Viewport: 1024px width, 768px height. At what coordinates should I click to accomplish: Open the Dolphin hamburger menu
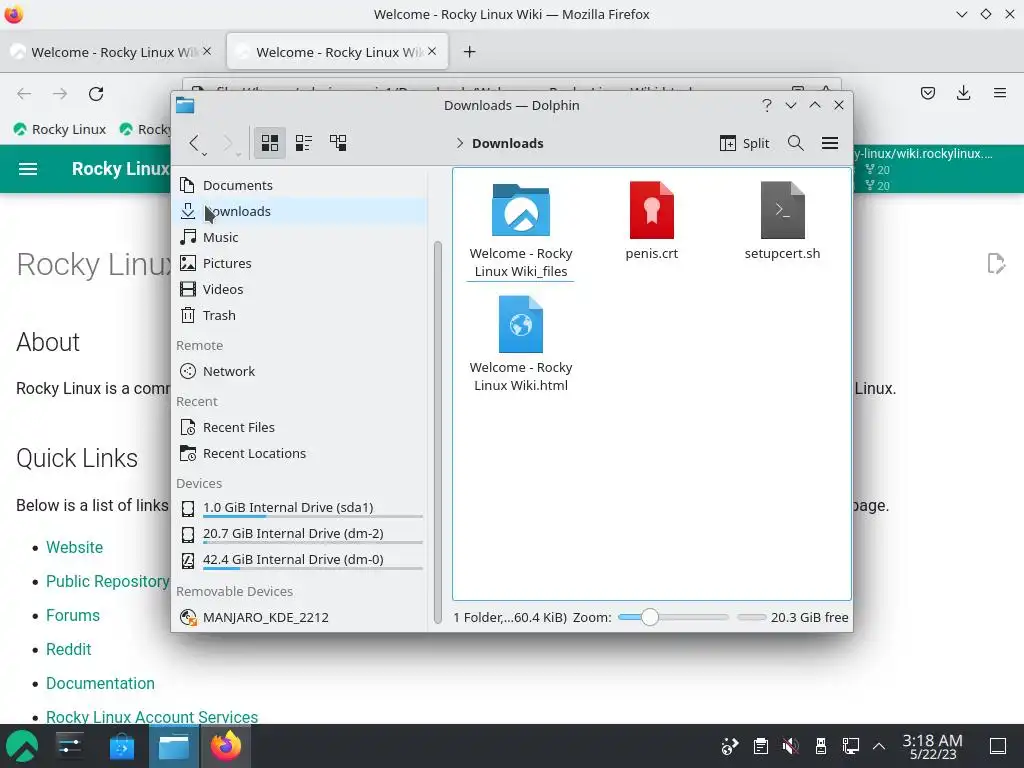pos(830,143)
